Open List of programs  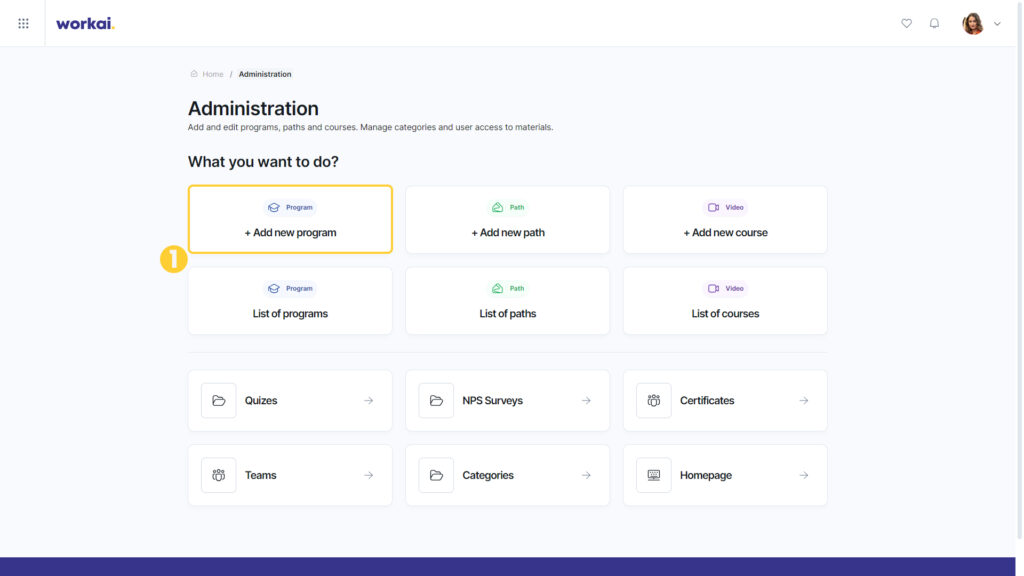[x=290, y=300]
